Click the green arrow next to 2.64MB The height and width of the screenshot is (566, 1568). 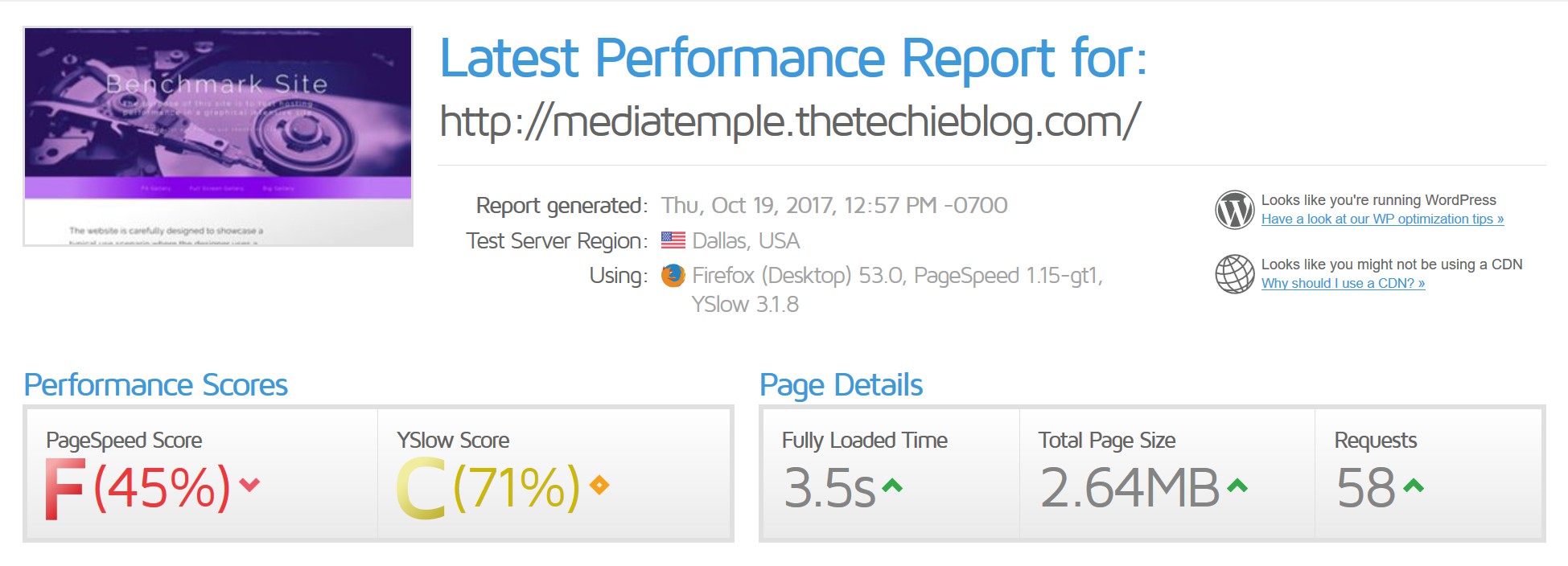(x=1237, y=486)
